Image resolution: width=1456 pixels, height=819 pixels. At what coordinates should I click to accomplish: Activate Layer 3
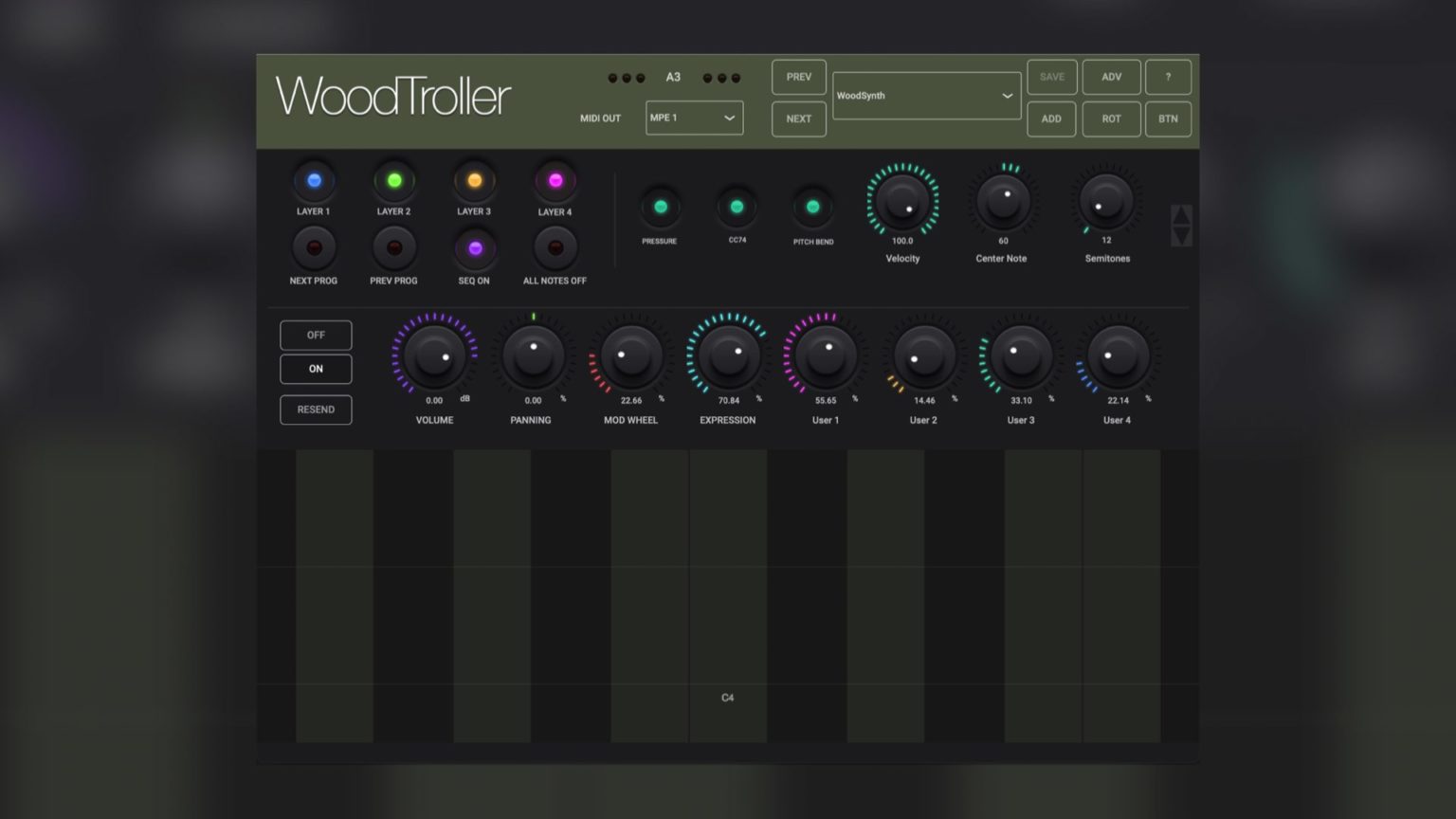[x=474, y=179]
